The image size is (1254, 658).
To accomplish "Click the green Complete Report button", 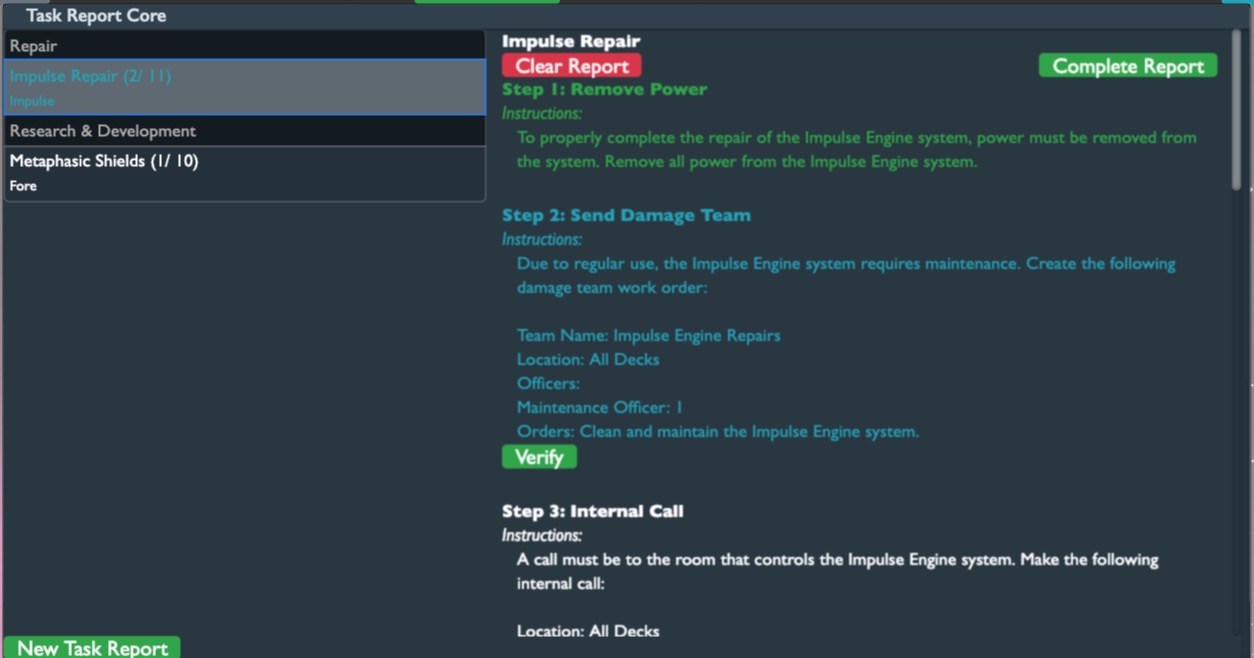I will (x=1128, y=66).
